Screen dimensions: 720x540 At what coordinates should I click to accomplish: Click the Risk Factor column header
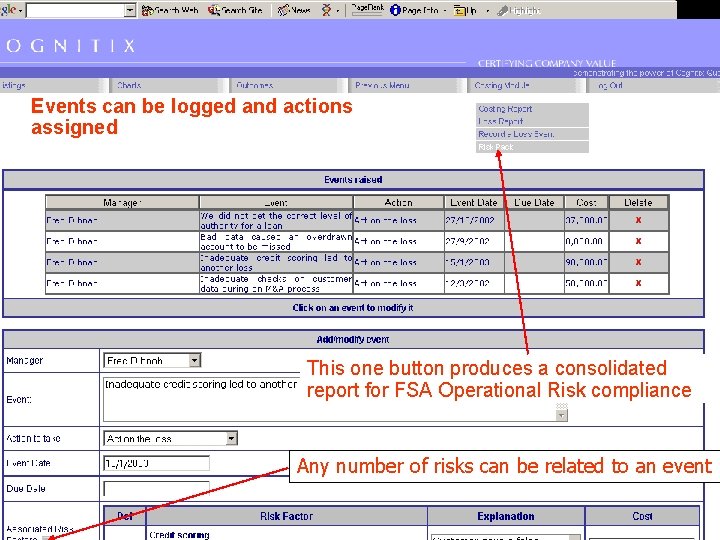287,516
